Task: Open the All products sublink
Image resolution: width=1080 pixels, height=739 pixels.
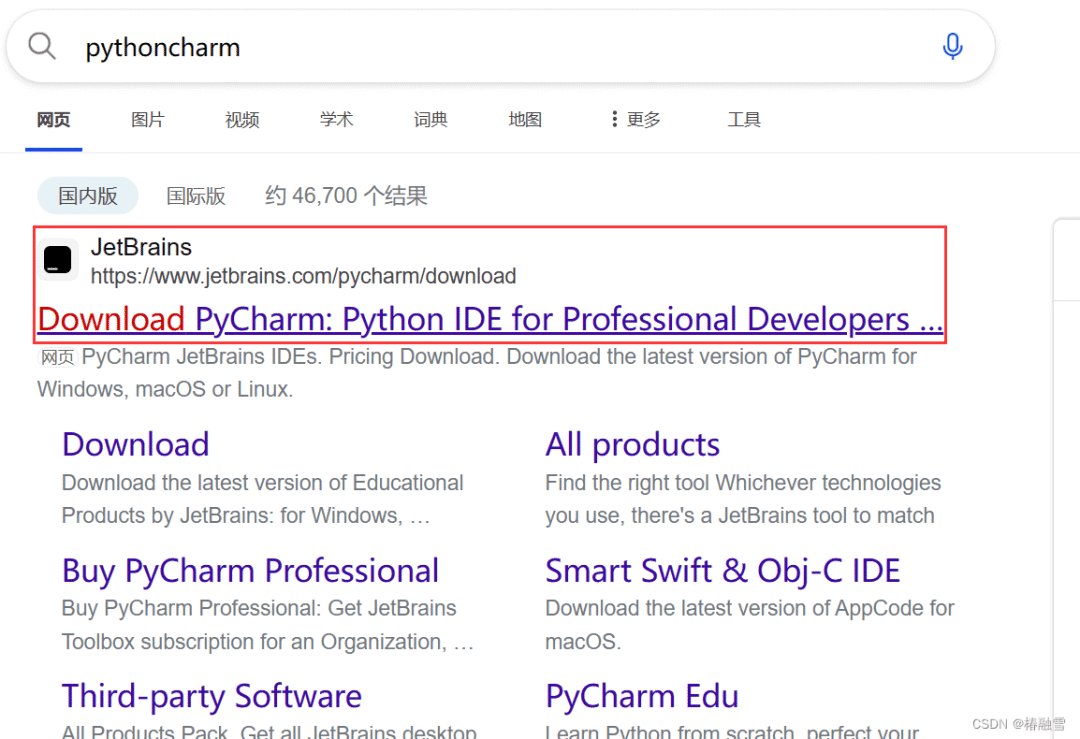Action: pyautogui.click(x=632, y=444)
